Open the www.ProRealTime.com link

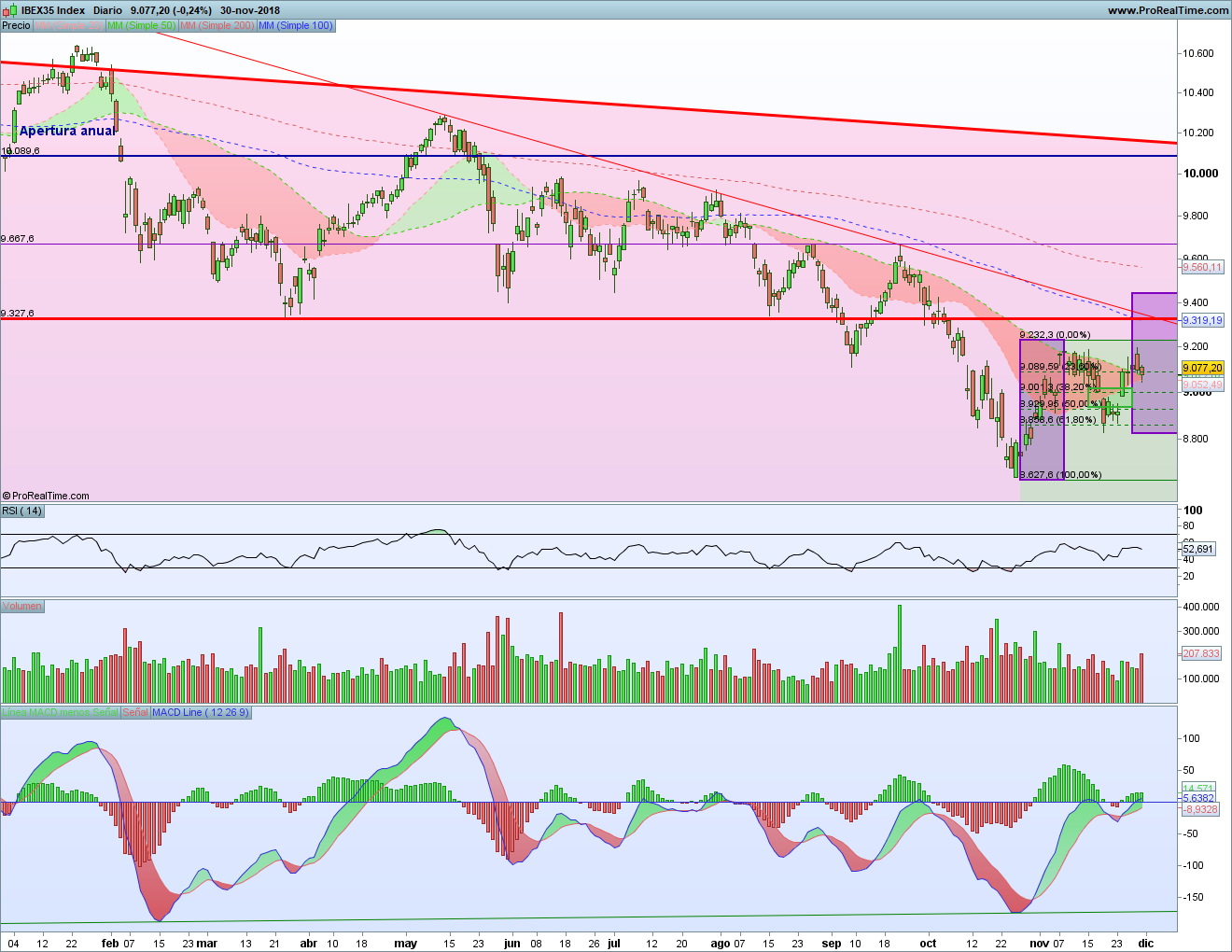click(x=1168, y=10)
